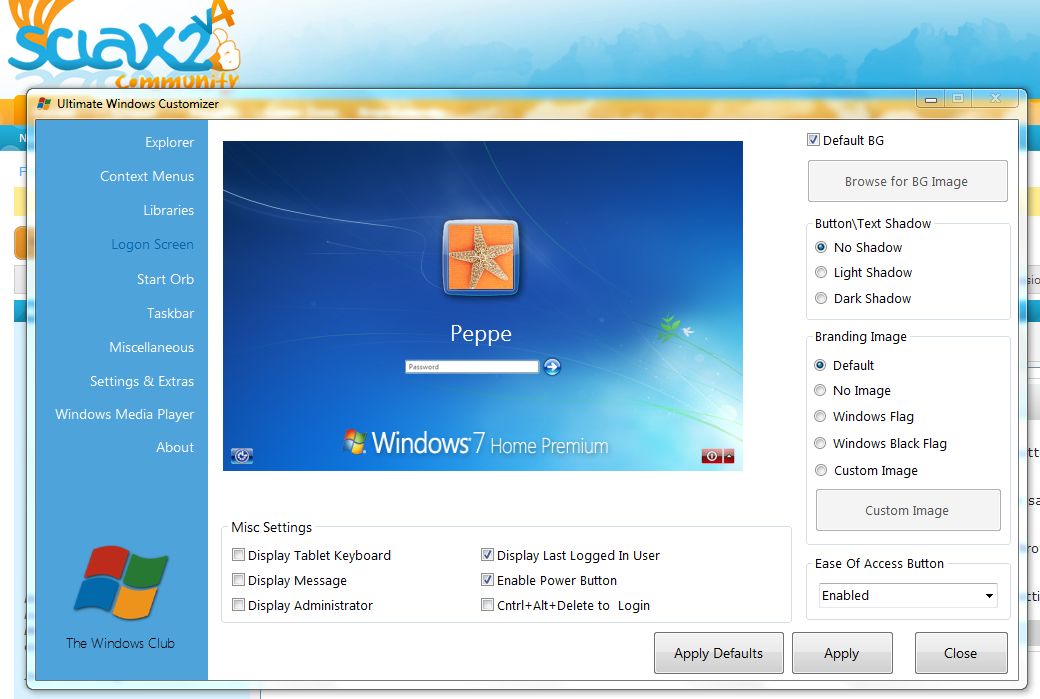The image size is (1040, 699).
Task: Choose Windows Flag branding
Action: (820, 416)
